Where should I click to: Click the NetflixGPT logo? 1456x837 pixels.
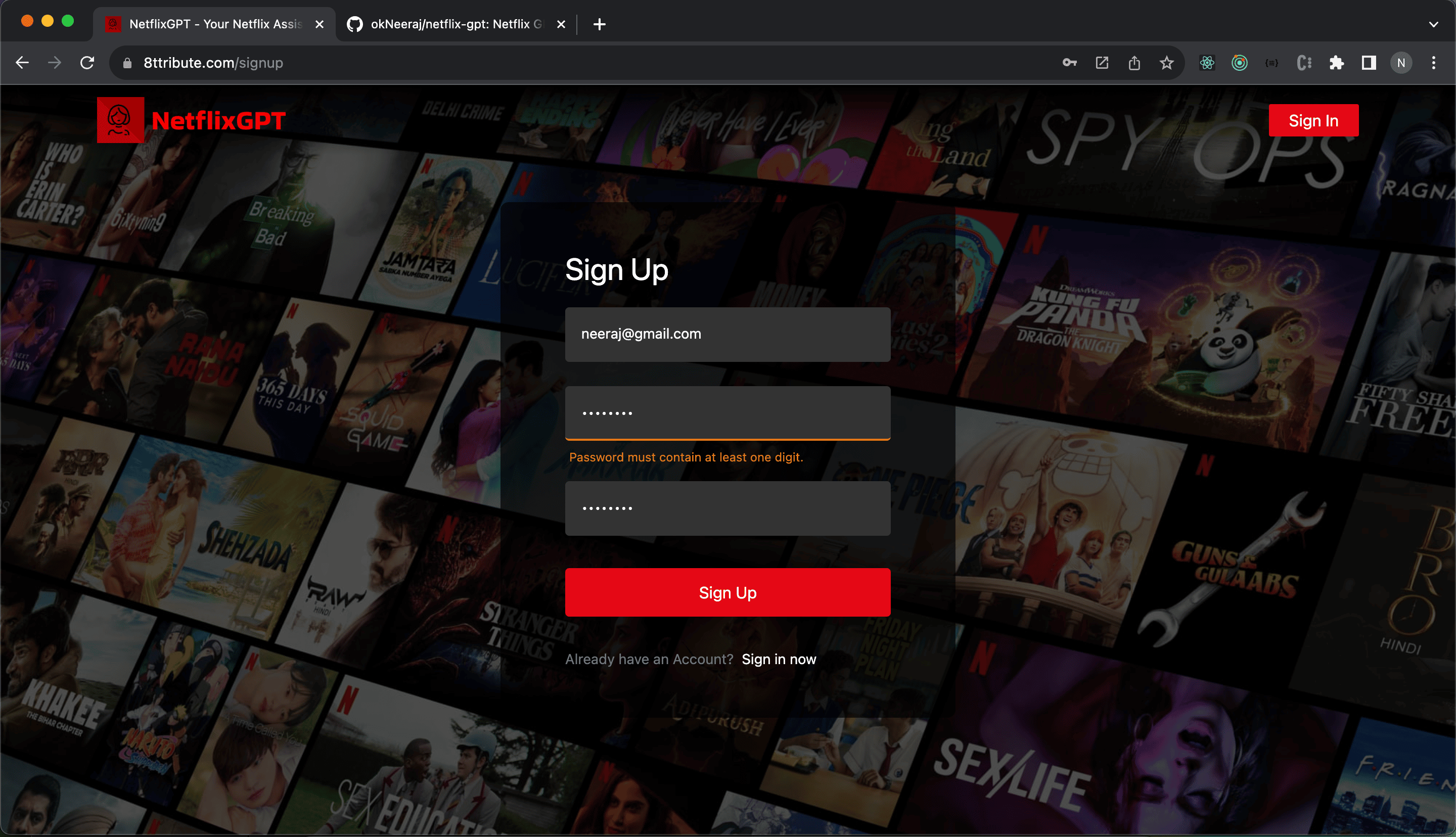192,120
